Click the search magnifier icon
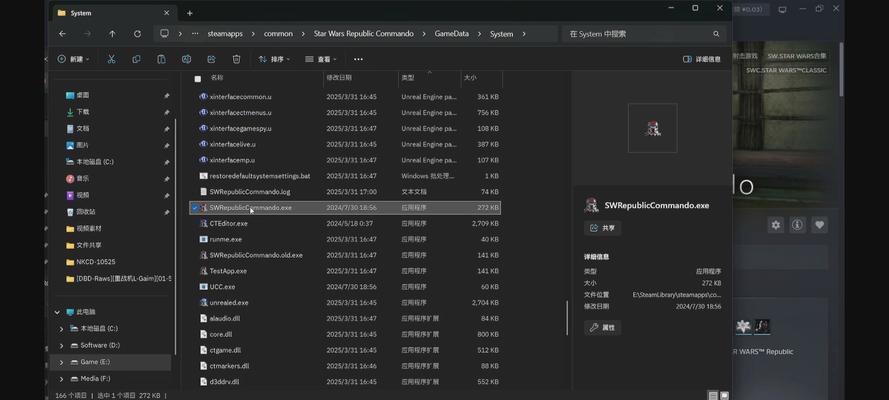The image size is (889, 400). click(x=716, y=34)
